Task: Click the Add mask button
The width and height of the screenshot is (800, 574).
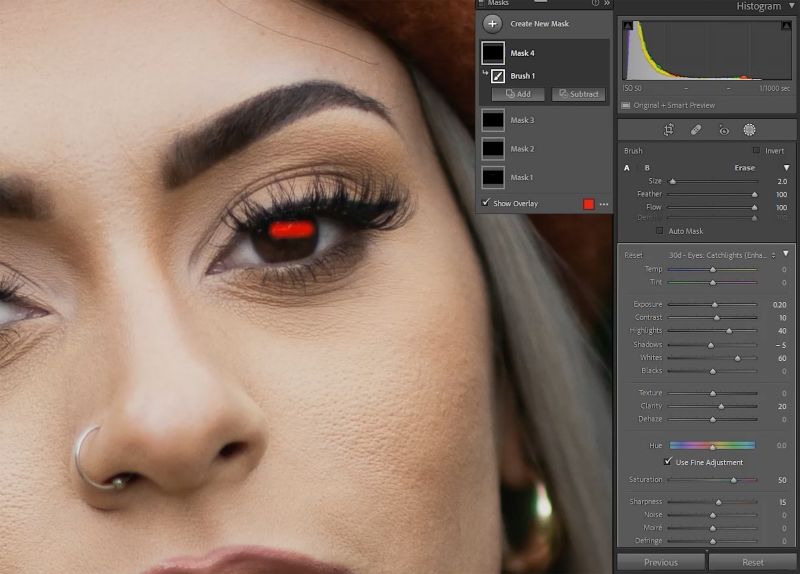Action: pyautogui.click(x=518, y=94)
